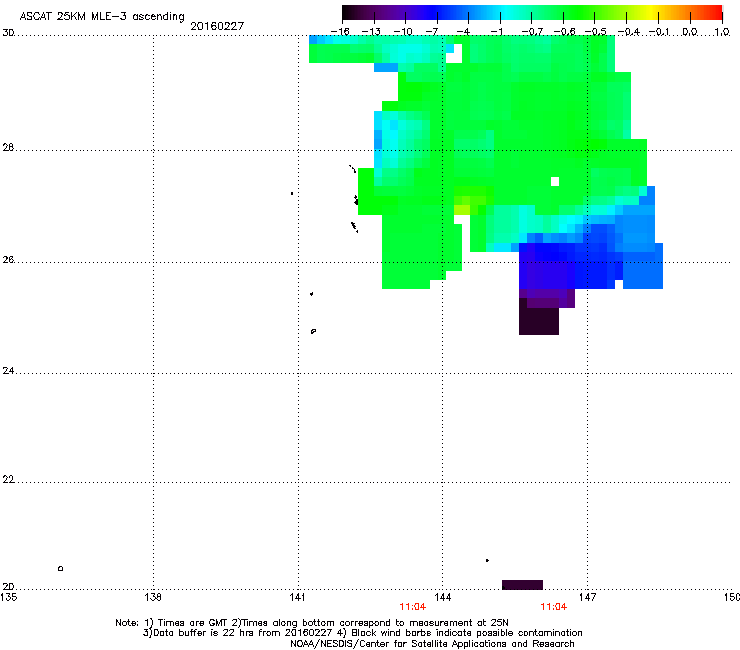Click latitude label 30

point(8,33)
